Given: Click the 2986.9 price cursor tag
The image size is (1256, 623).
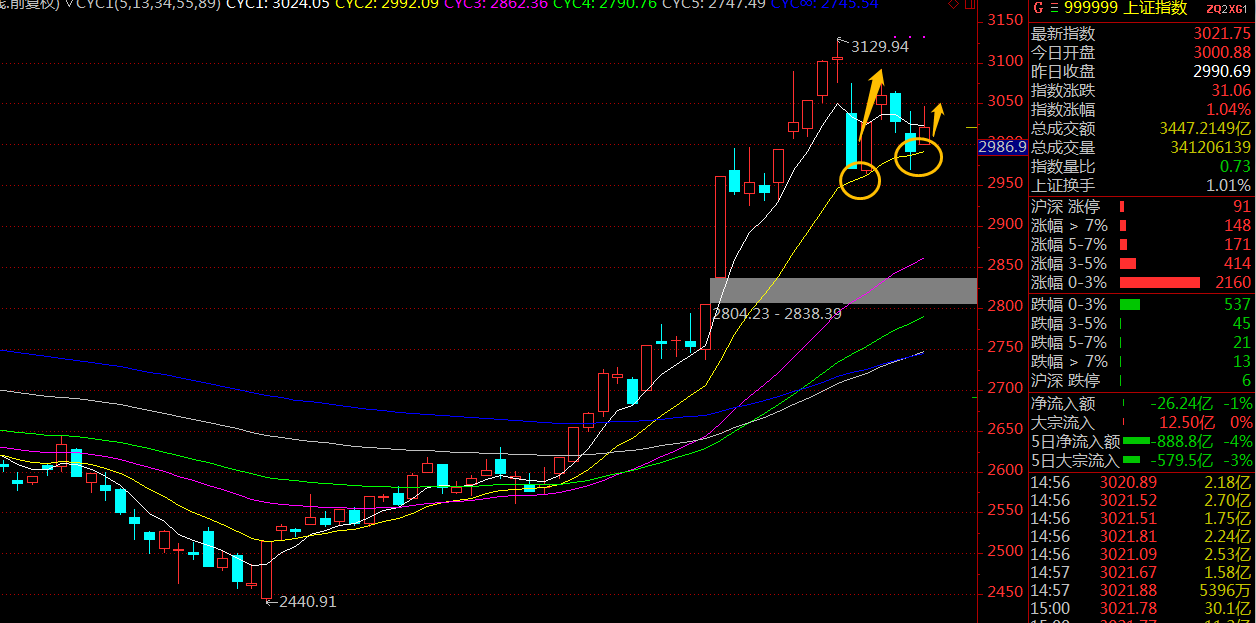Looking at the screenshot, I should [1002, 147].
